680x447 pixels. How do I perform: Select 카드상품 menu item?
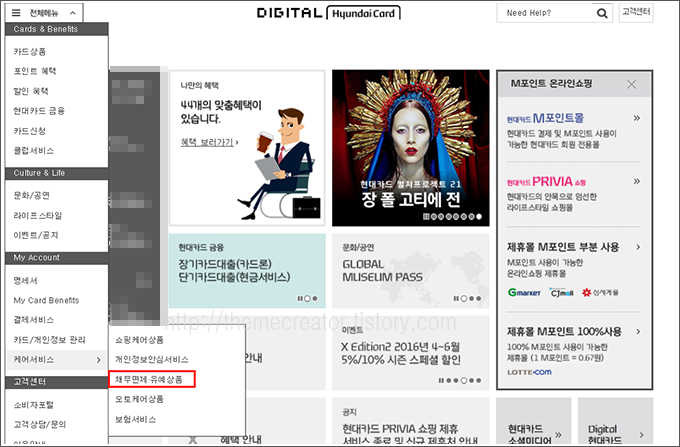click(x=29, y=52)
